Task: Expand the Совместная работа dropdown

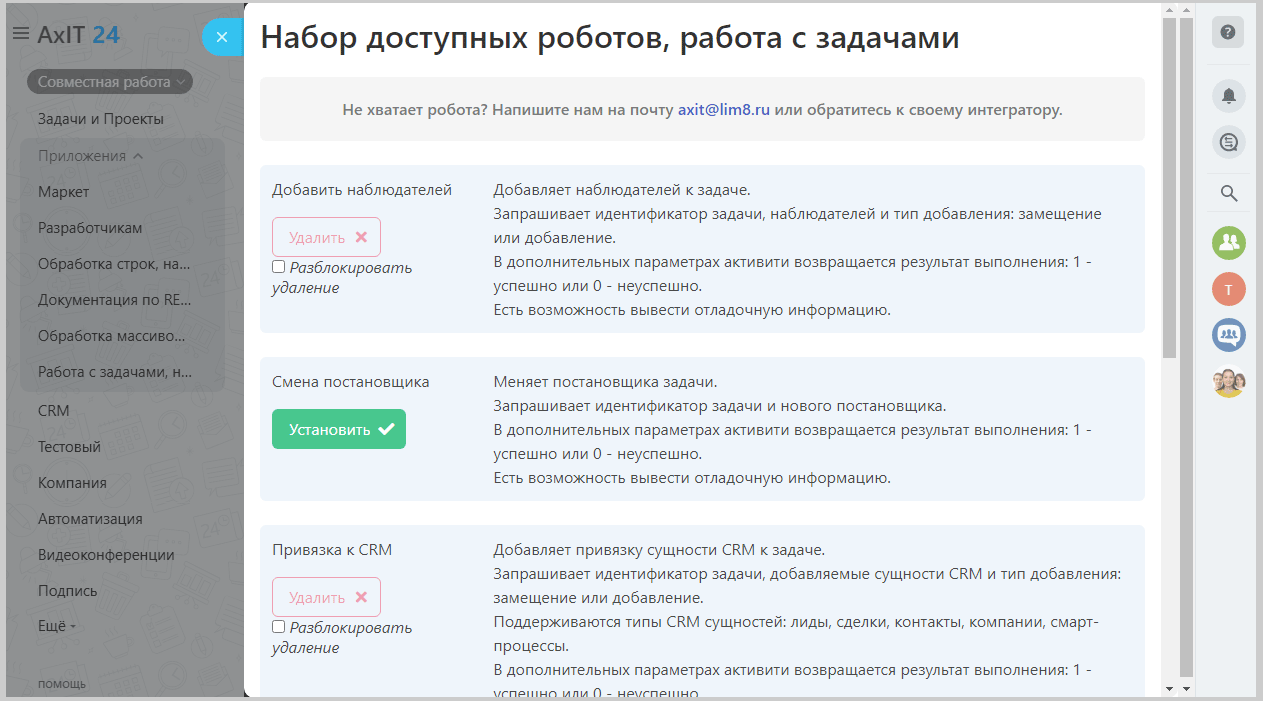Action: click(110, 82)
